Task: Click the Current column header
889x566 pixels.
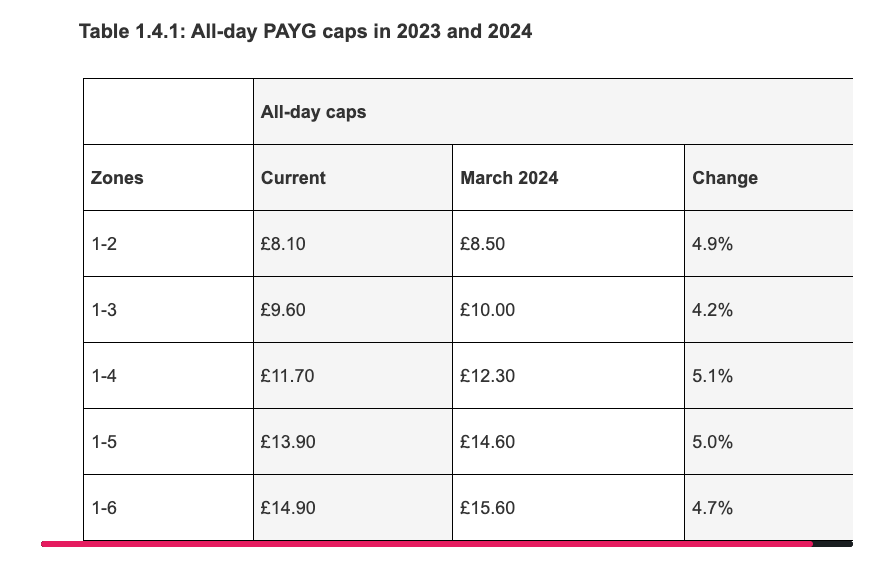Action: tap(353, 178)
